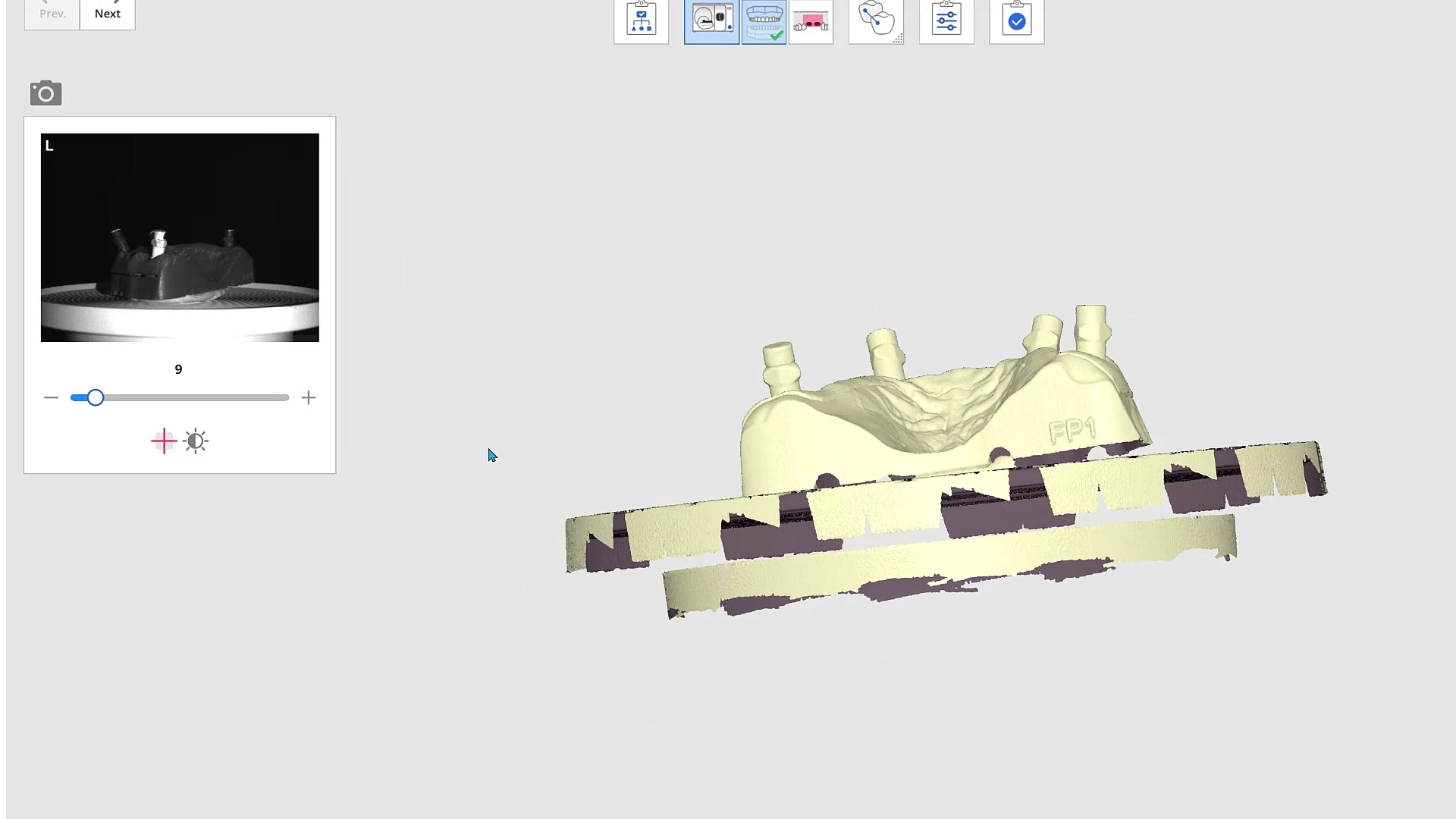Click the brightness slider handle
This screenshot has width=1456, height=819.
pos(95,397)
